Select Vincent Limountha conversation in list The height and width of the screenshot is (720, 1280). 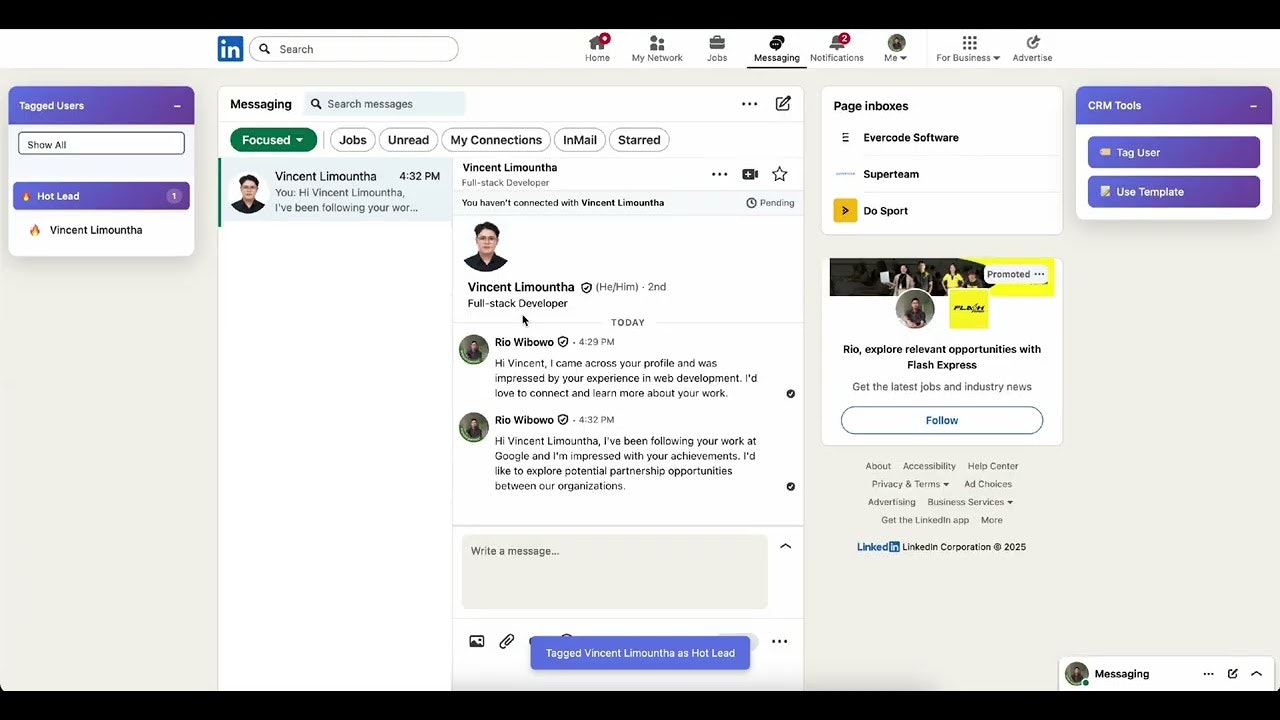click(335, 192)
